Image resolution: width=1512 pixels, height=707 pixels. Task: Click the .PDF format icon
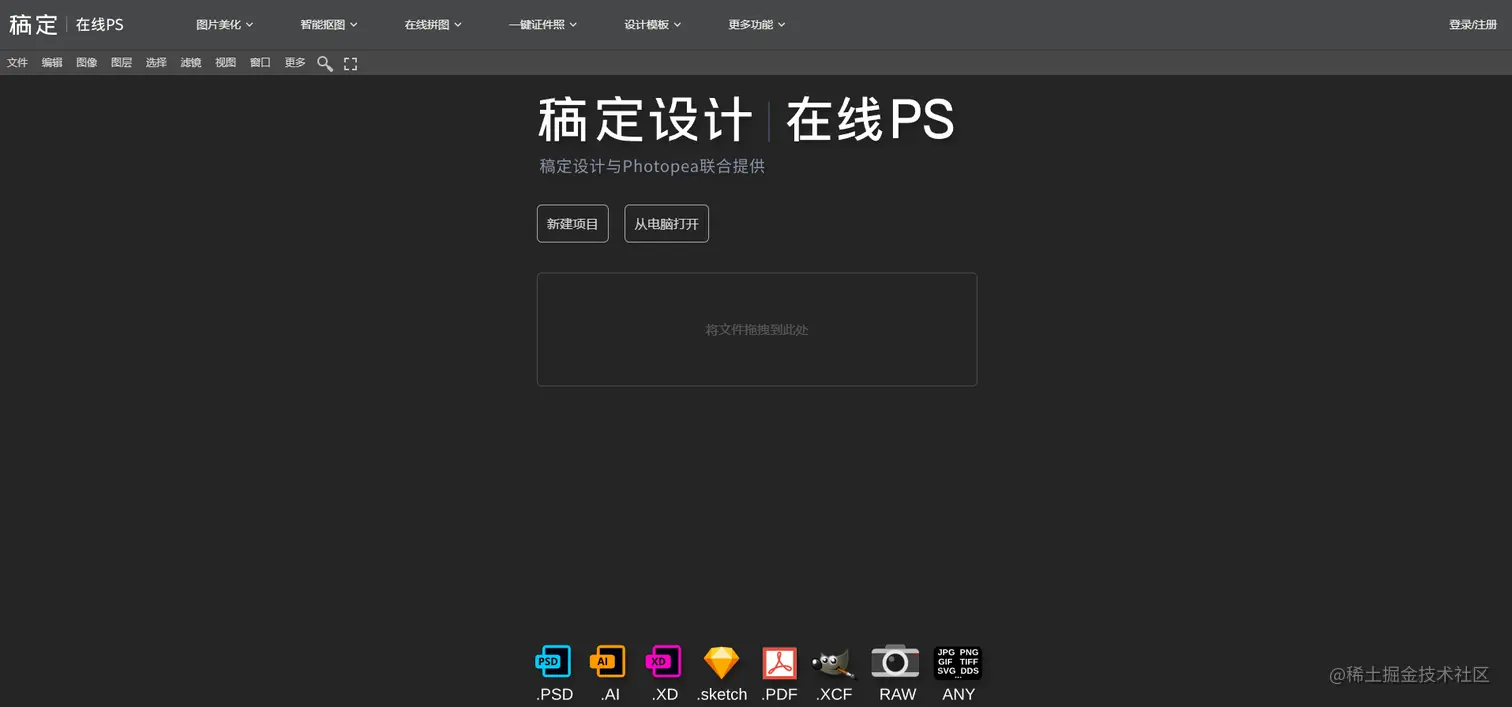(779, 662)
